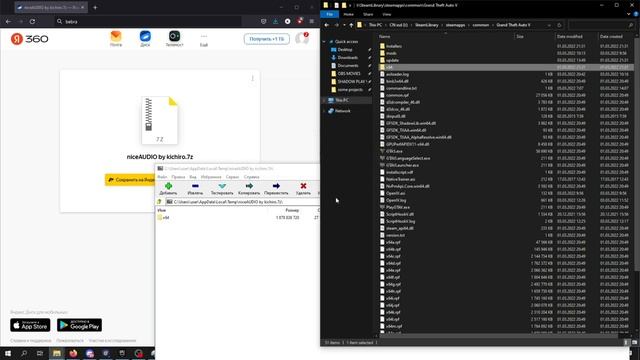Screen dimensions: 640x360
Task: Click File Explorer on the taskbar
Action: tap(57, 353)
